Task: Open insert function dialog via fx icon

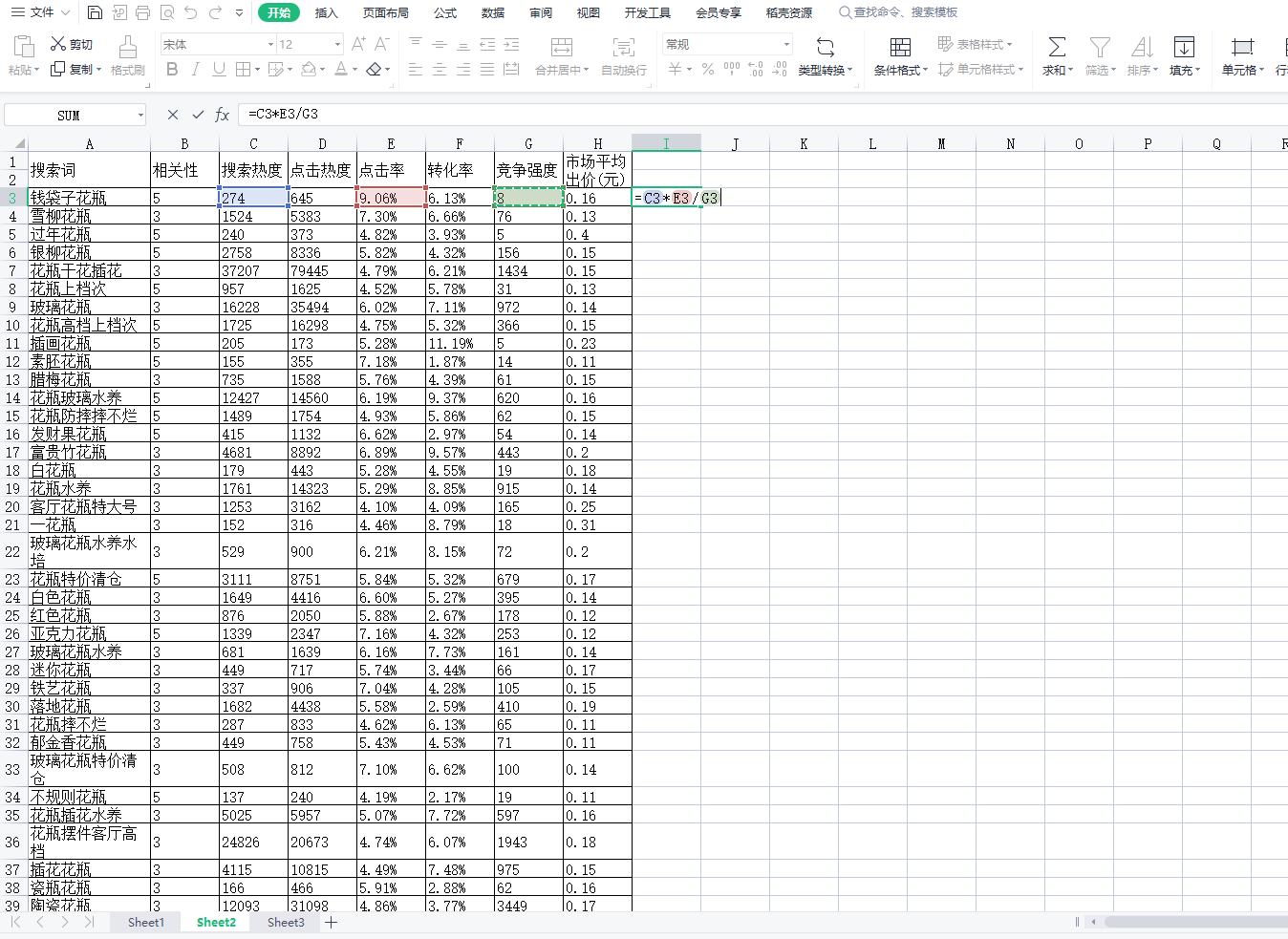Action: click(x=222, y=115)
